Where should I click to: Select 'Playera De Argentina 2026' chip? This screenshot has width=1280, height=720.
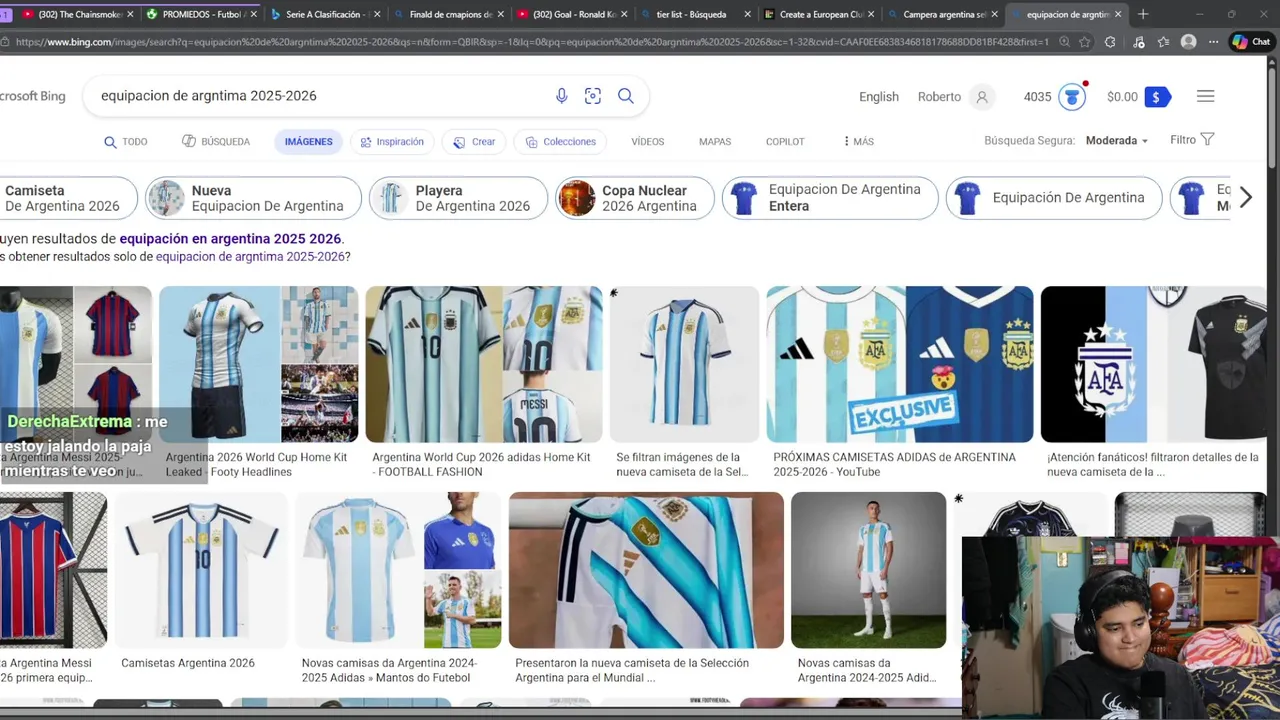point(458,198)
